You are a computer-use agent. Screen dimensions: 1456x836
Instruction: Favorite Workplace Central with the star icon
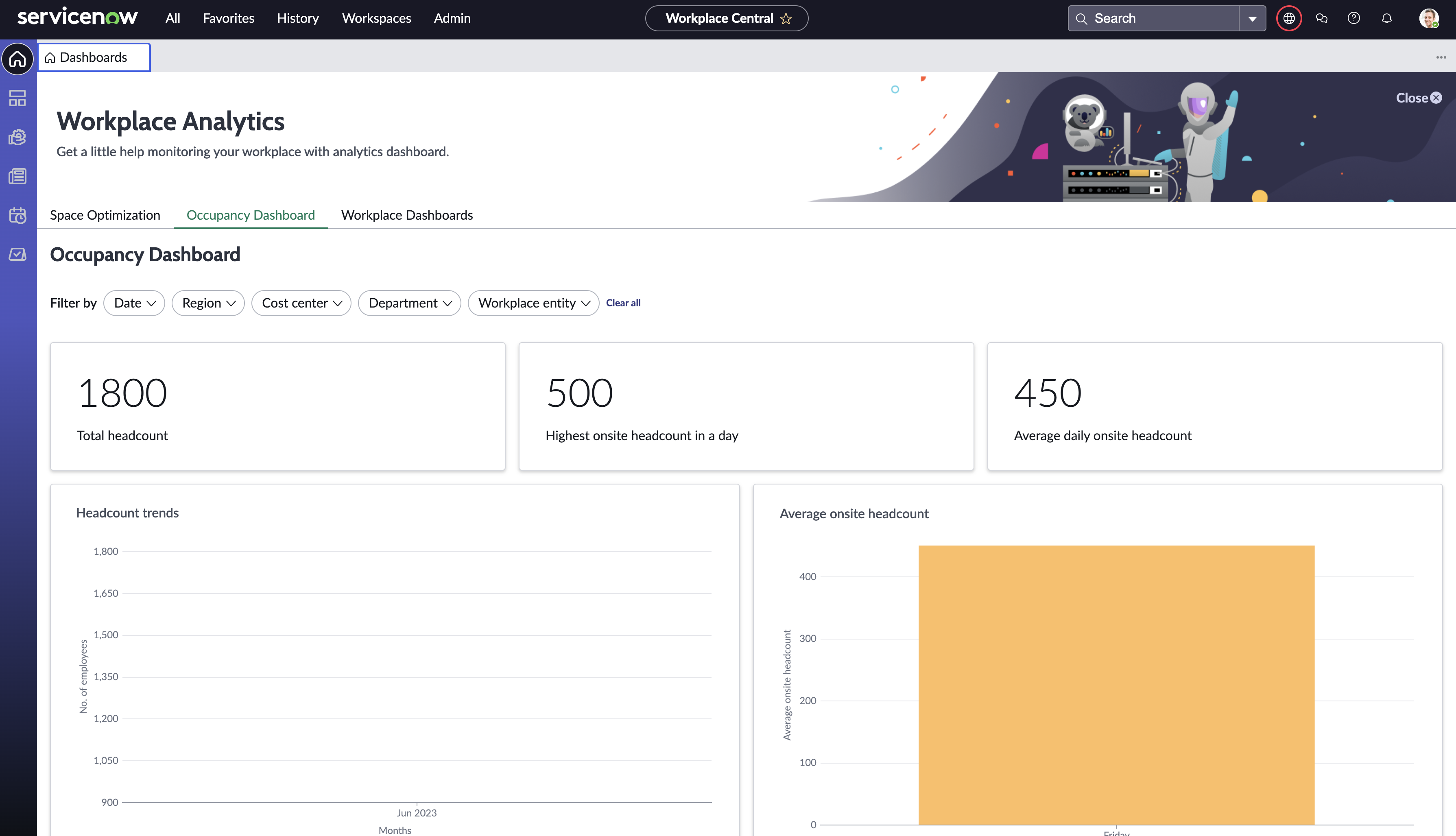point(786,18)
